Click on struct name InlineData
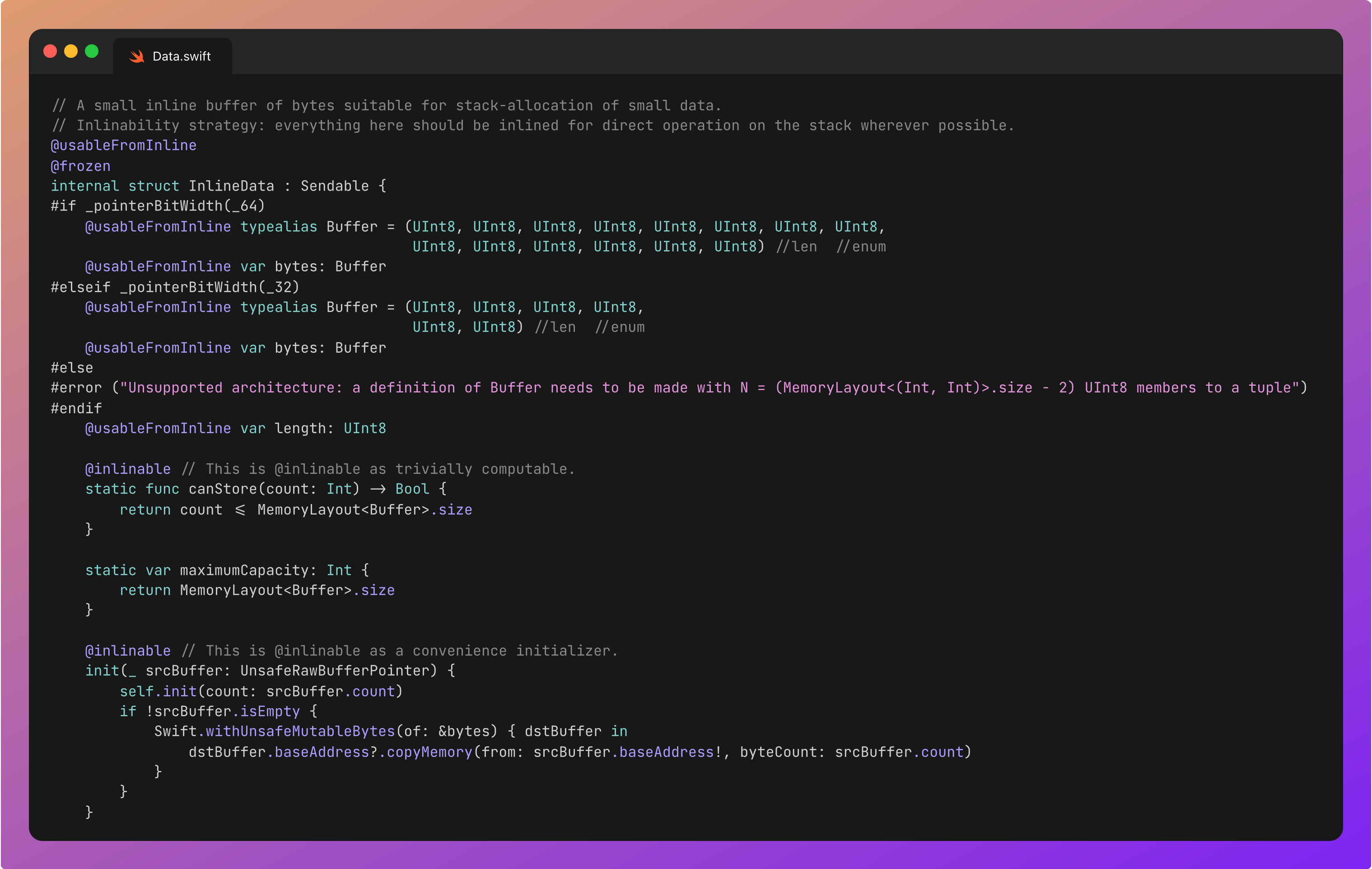 231,186
